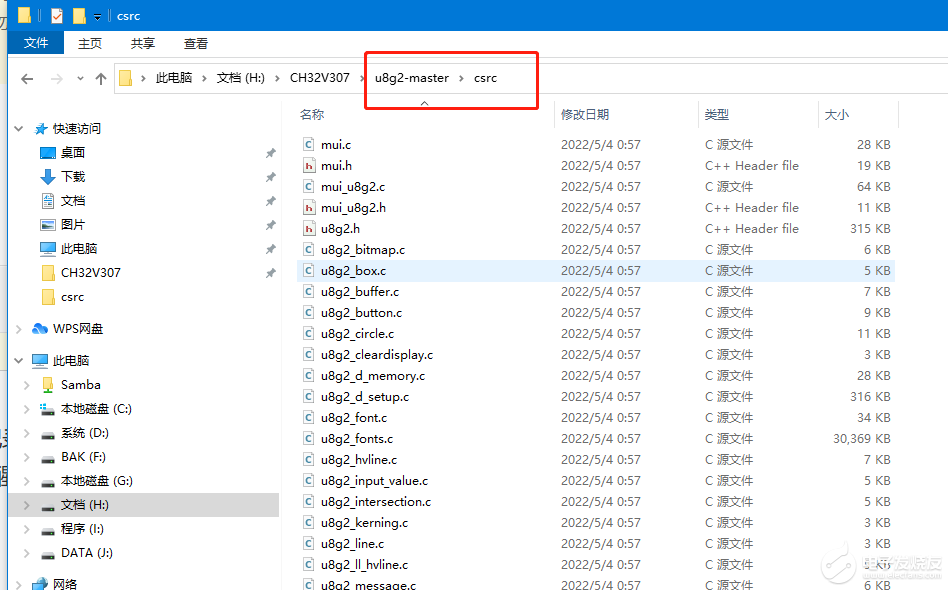Collapse the 快速访问 tree section
This screenshot has width=948, height=590.
(x=19, y=129)
